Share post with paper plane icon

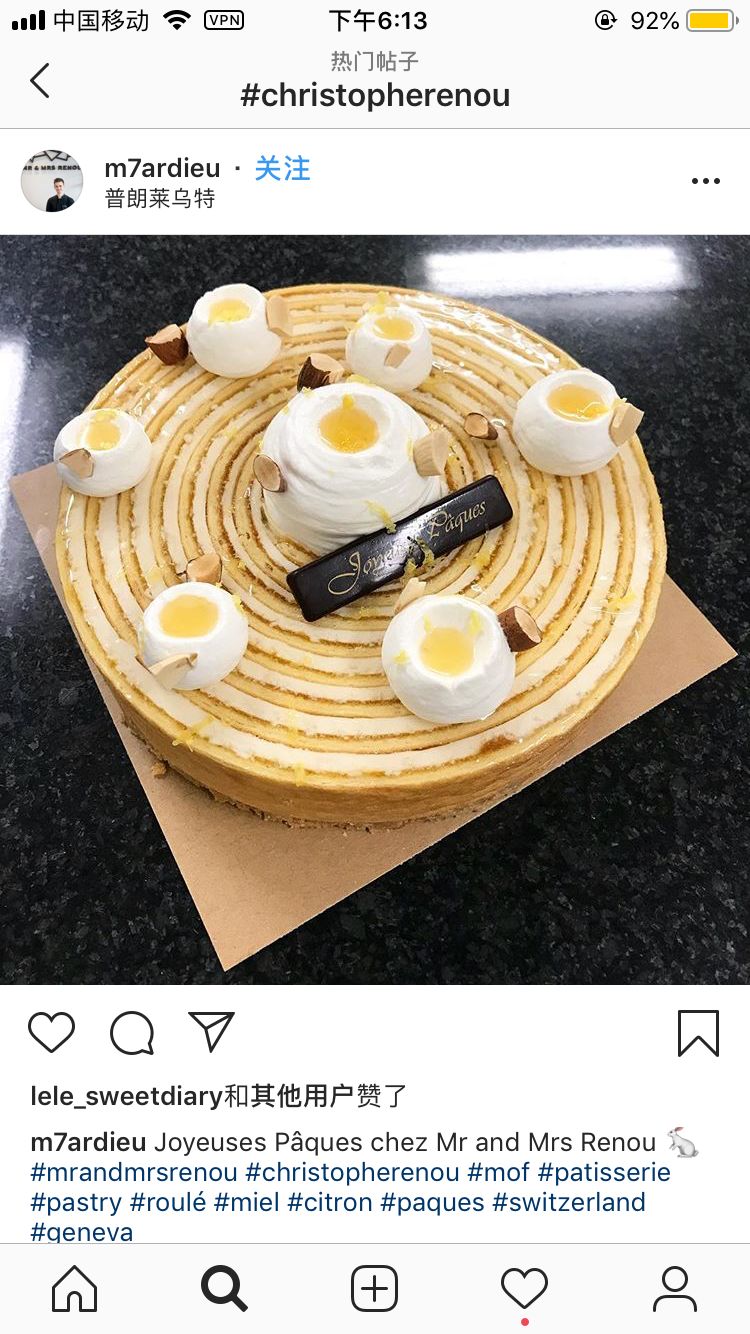(x=211, y=1031)
